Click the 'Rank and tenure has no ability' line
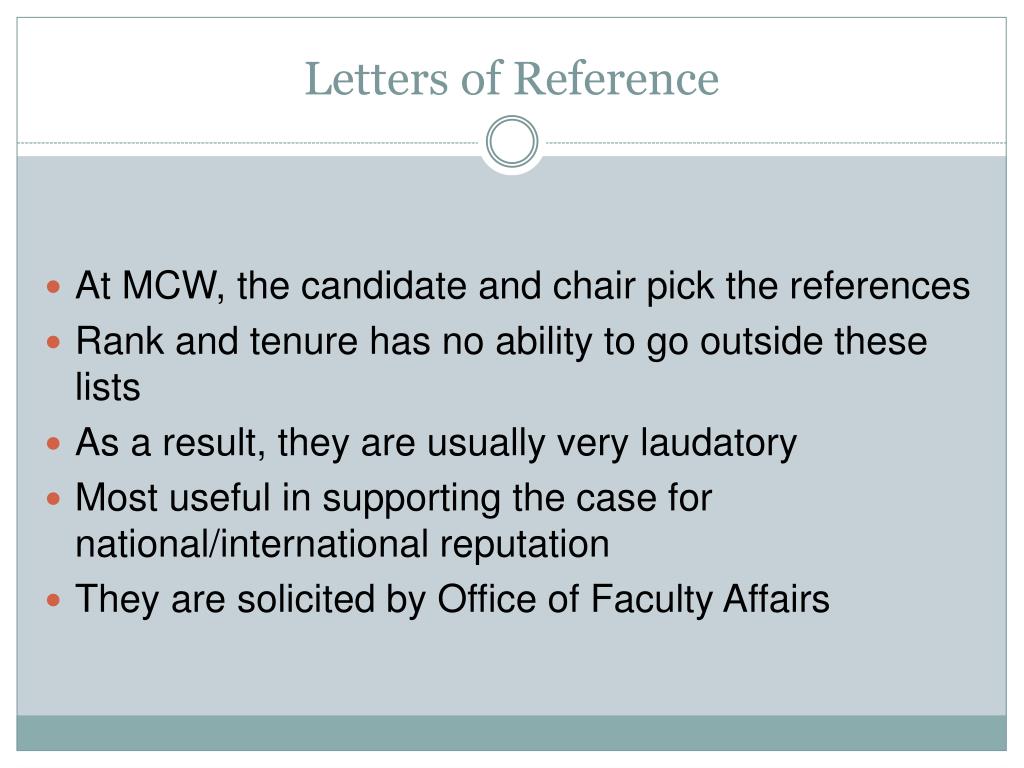The image size is (1024, 768). [501, 342]
